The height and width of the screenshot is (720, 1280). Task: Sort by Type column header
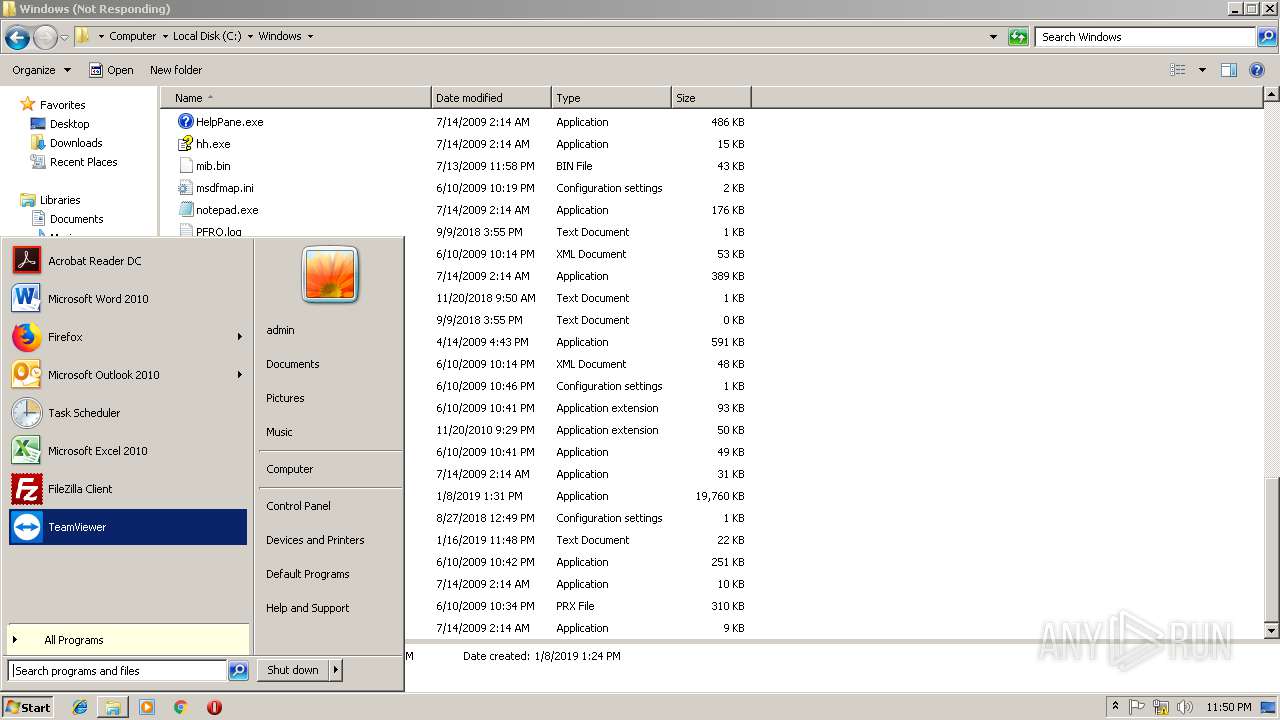click(x=611, y=98)
